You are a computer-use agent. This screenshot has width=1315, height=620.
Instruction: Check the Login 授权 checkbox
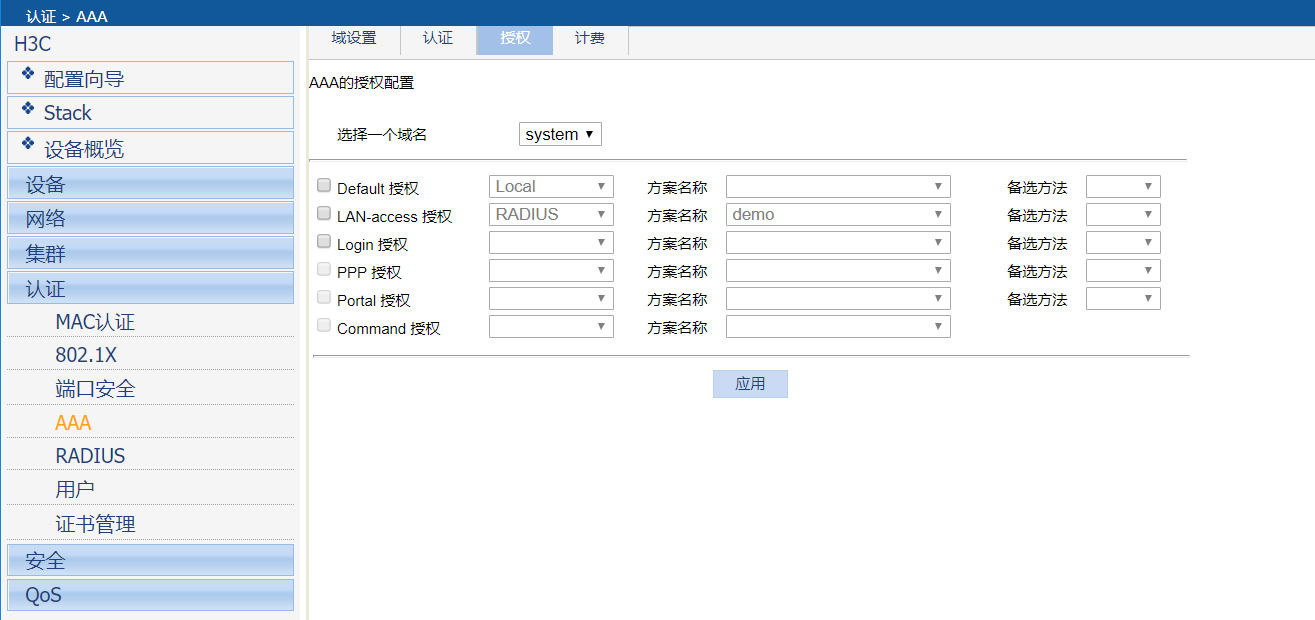click(x=324, y=242)
